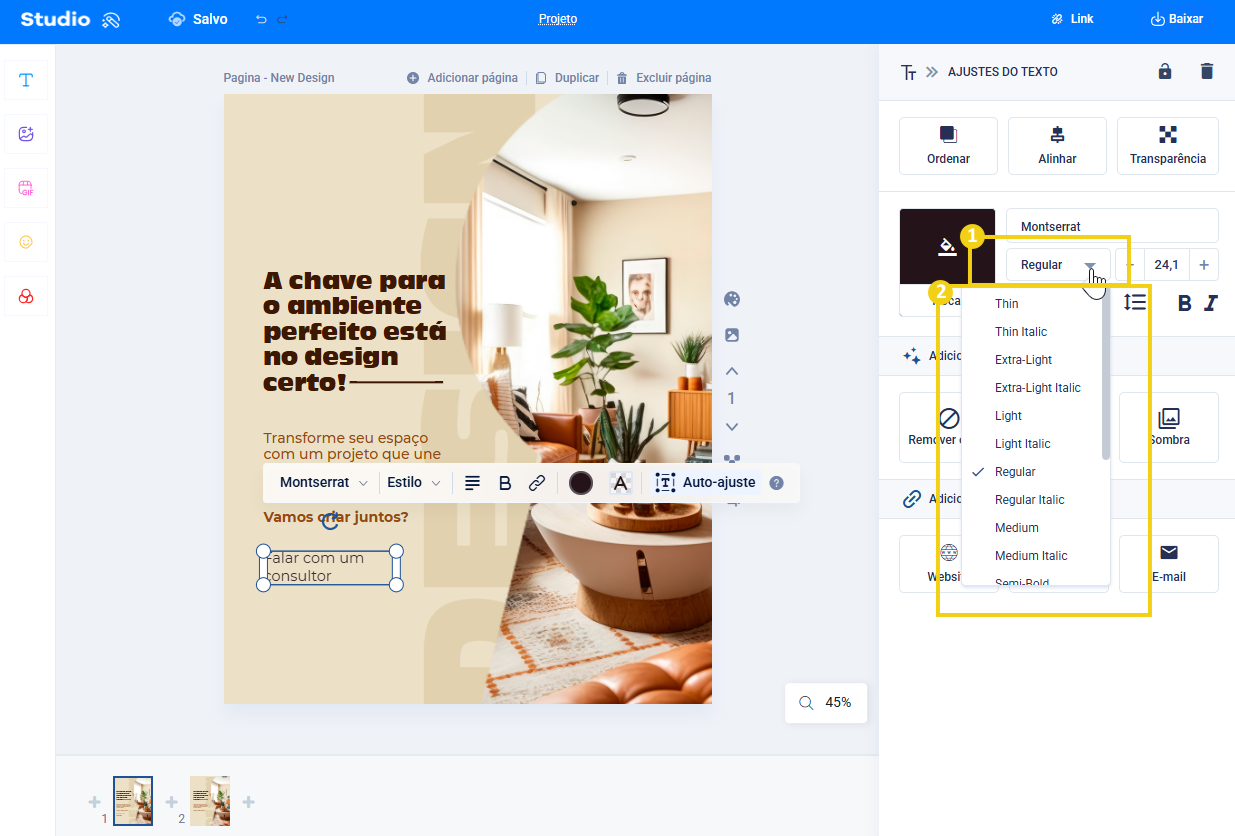
Task: Add page with plus before thumbnail 1
Action: 94,802
